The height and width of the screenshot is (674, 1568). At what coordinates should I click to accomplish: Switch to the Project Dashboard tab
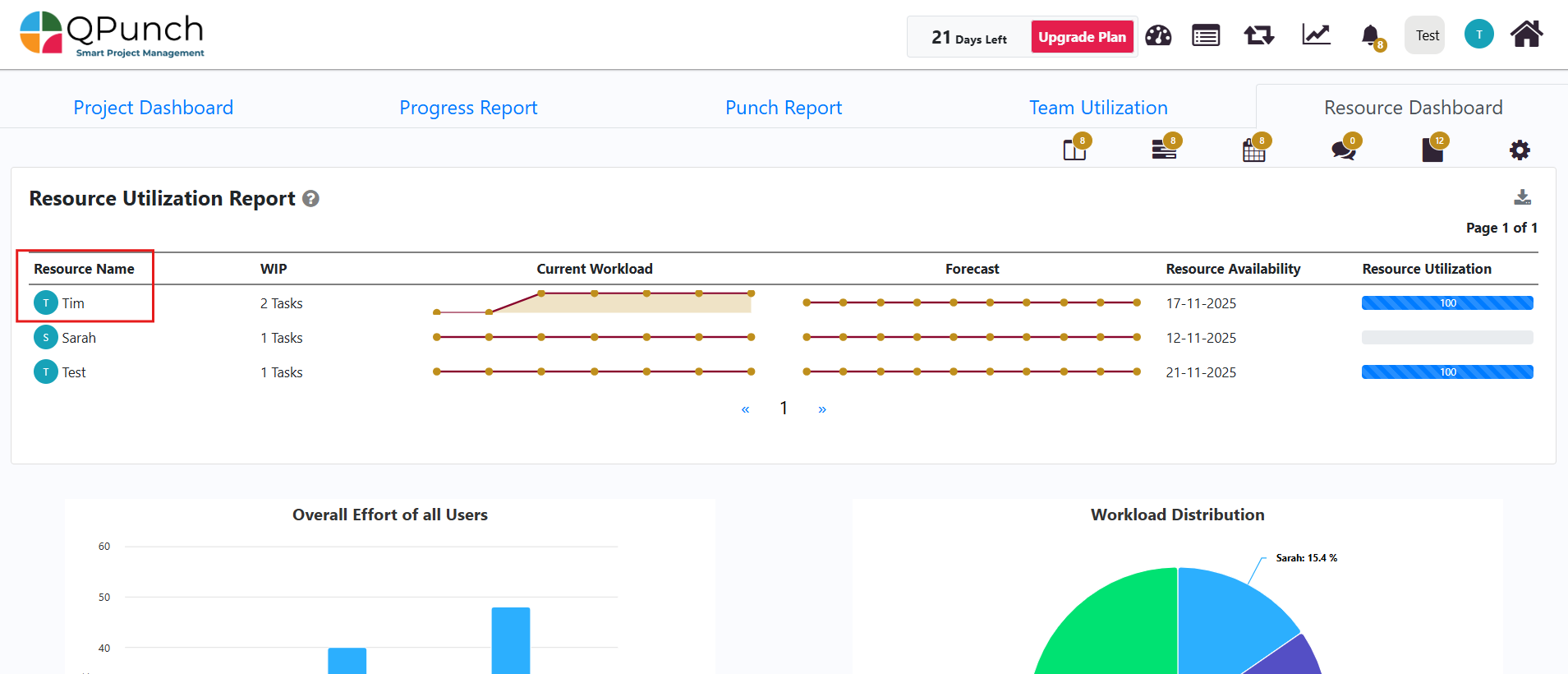tap(154, 108)
